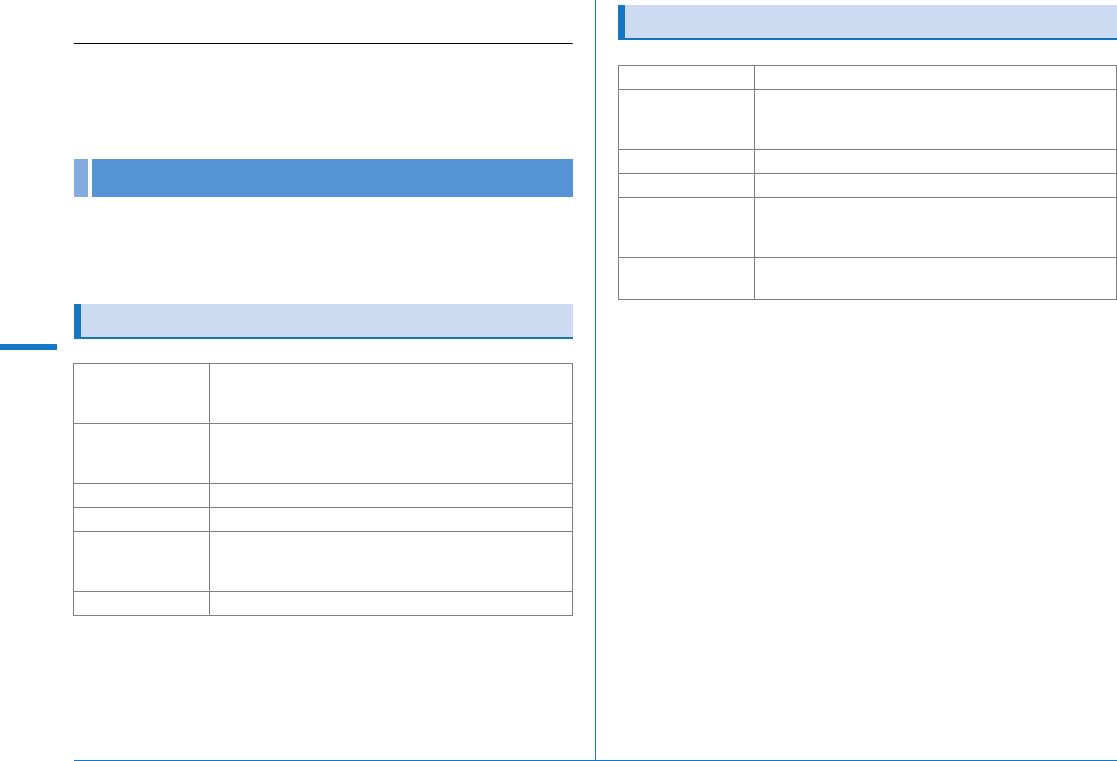Click first row's left cell in left table
The image size is (1117, 761).
click(x=141, y=394)
